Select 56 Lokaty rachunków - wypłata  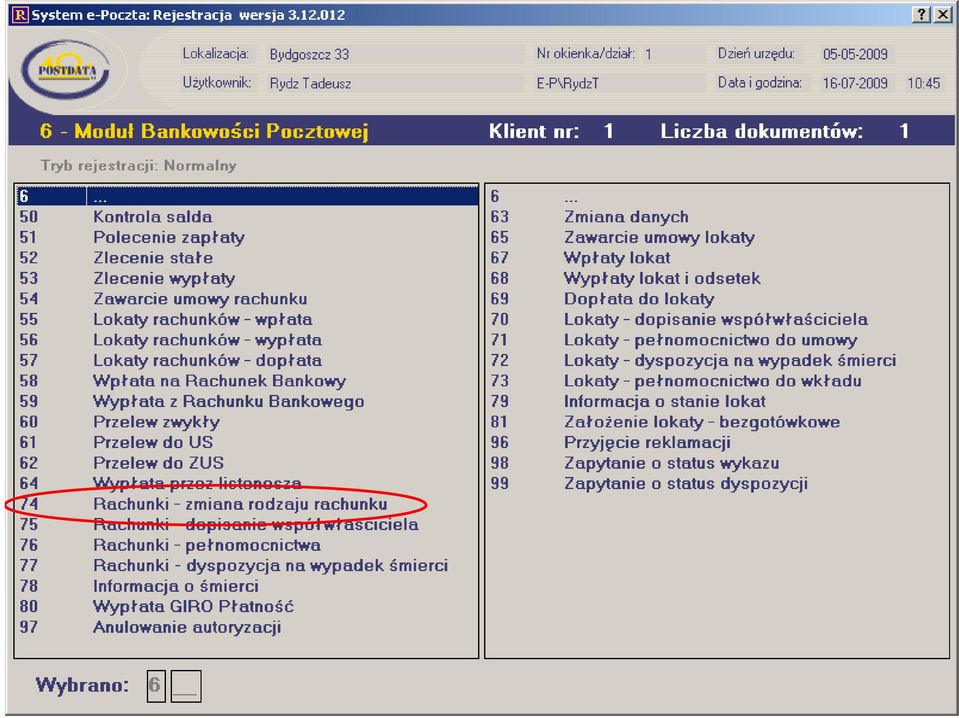(246, 339)
